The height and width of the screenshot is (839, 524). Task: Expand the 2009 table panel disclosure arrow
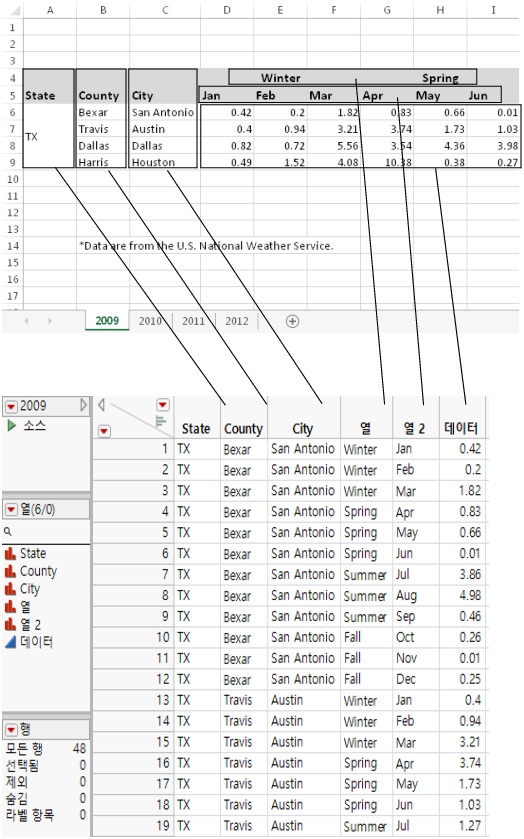[83, 406]
